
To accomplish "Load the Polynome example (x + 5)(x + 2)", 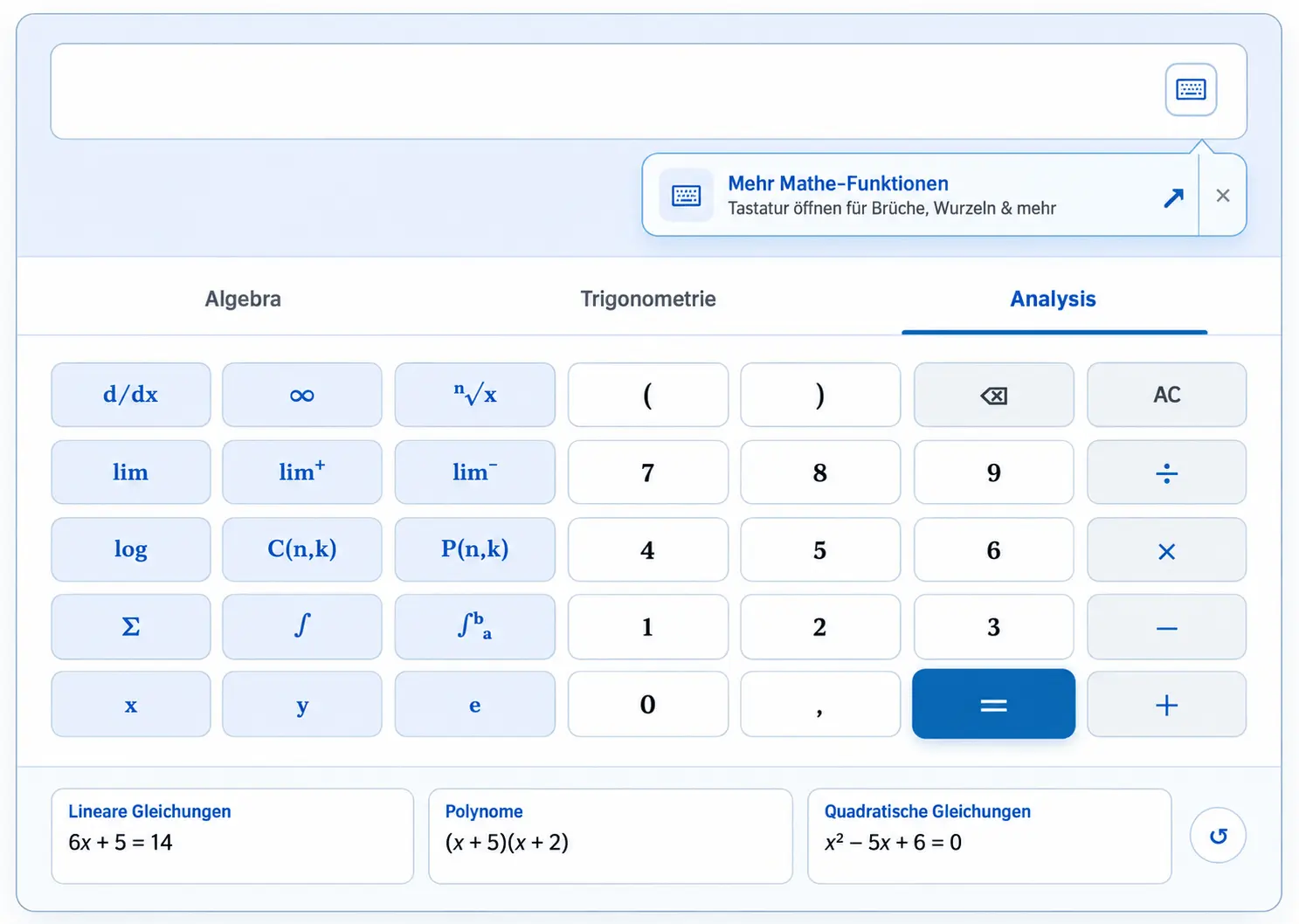I will pos(611,837).
